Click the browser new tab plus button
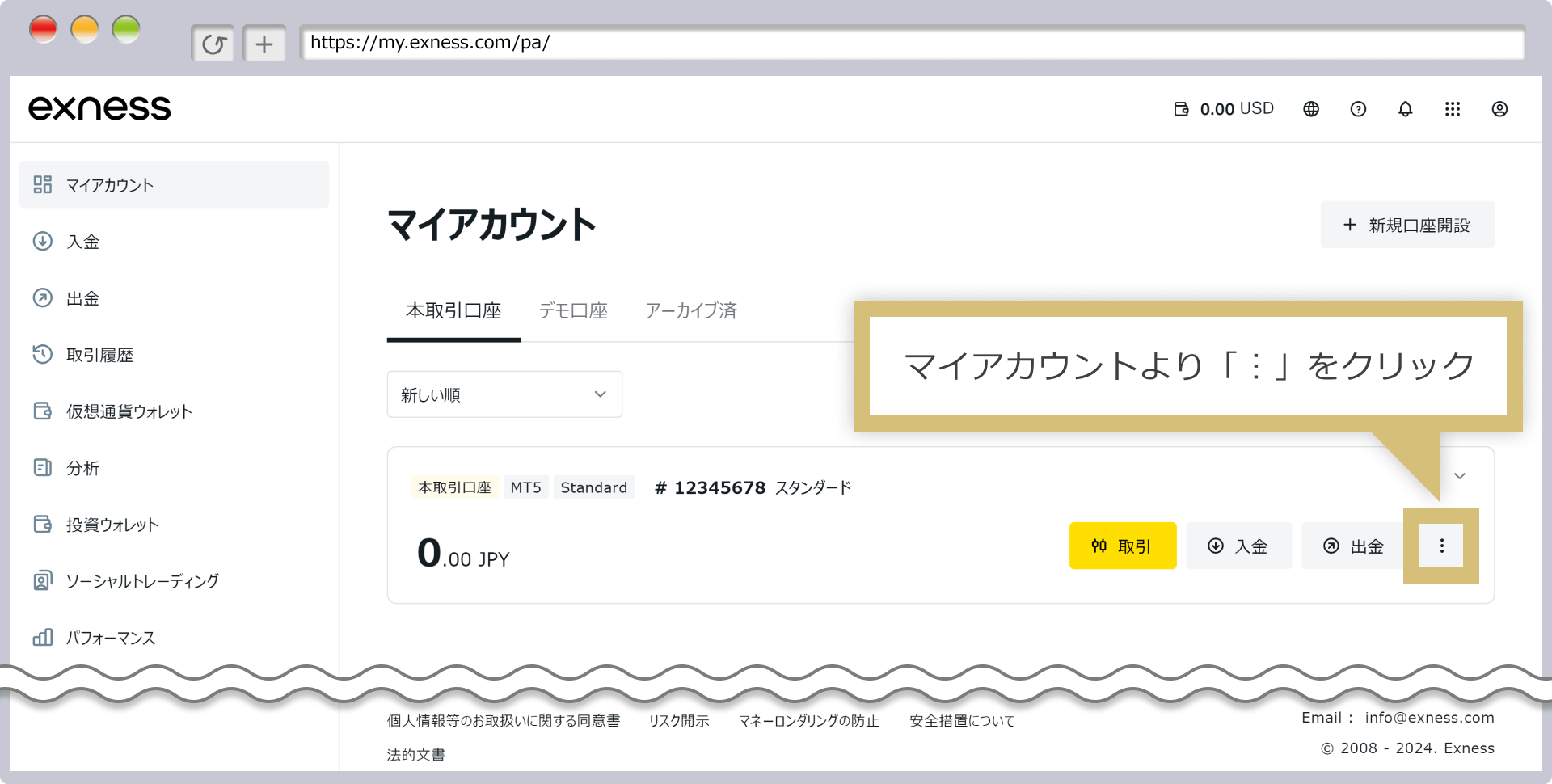1552x784 pixels. tap(264, 44)
